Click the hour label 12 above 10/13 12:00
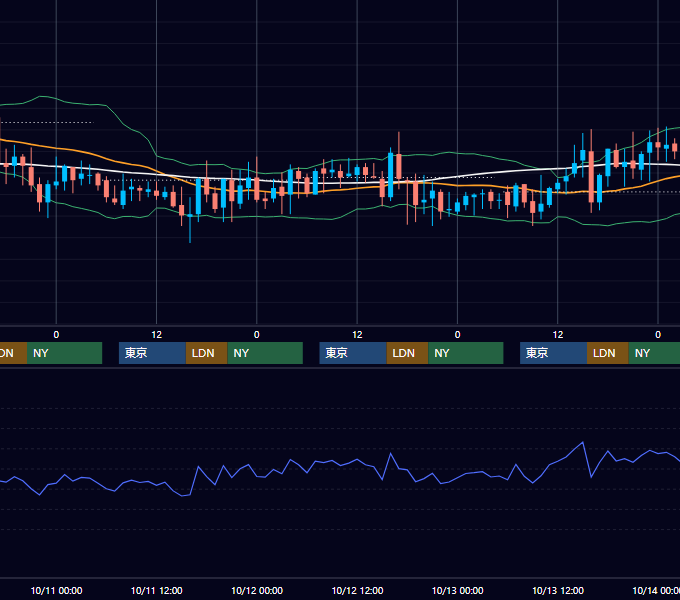The height and width of the screenshot is (600, 680). pos(558,335)
